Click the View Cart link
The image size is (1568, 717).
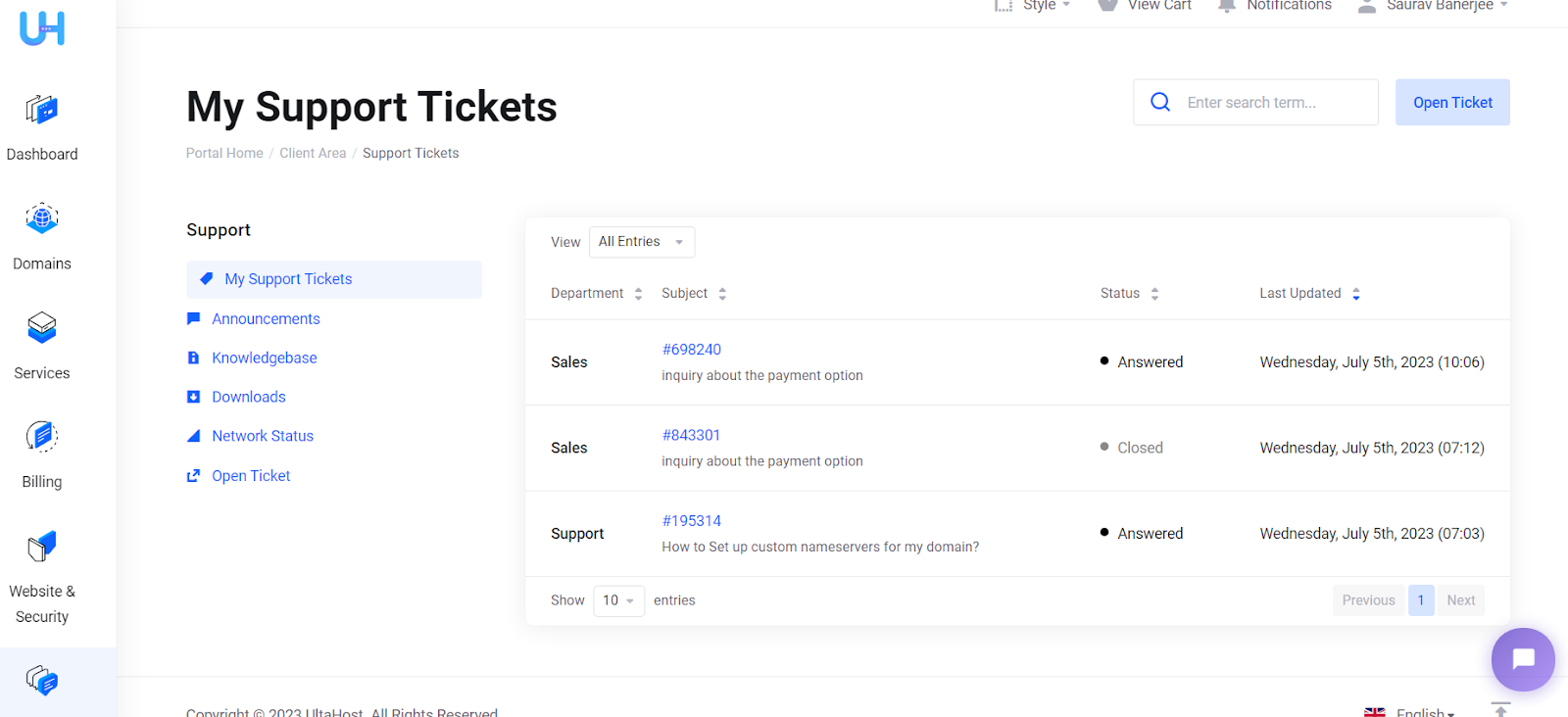[x=1159, y=5]
